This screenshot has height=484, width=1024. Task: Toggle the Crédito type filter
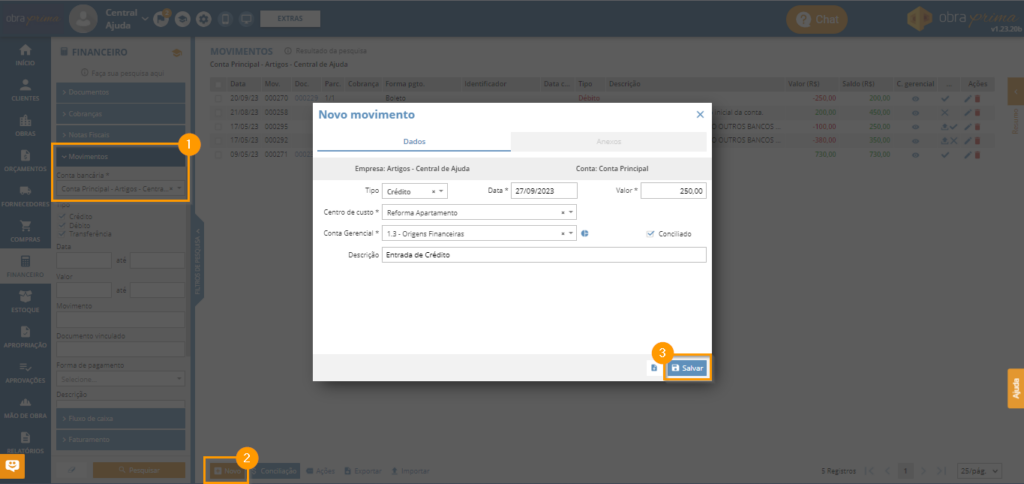[62, 216]
